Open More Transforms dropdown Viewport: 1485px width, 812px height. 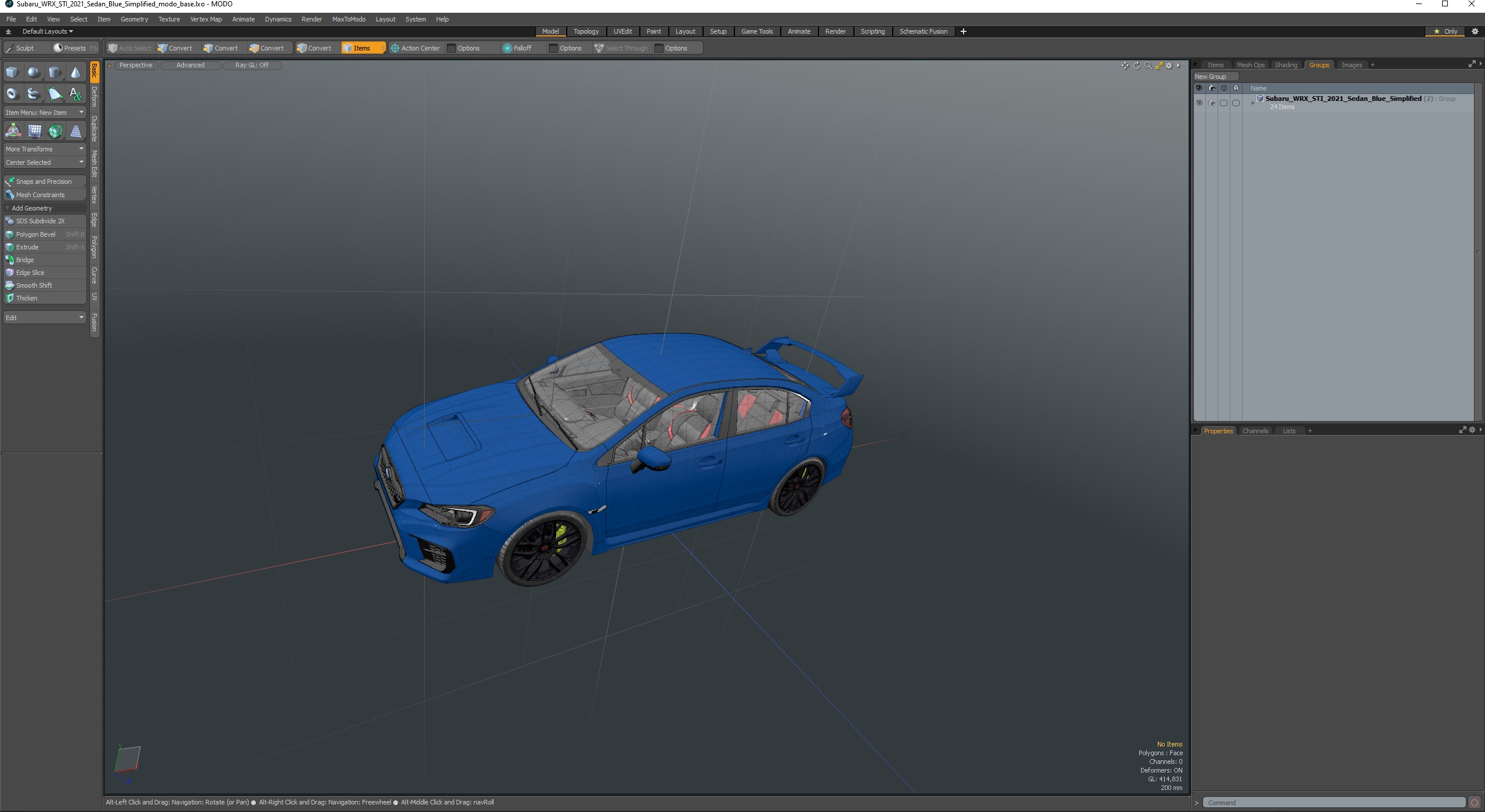pyautogui.click(x=45, y=149)
